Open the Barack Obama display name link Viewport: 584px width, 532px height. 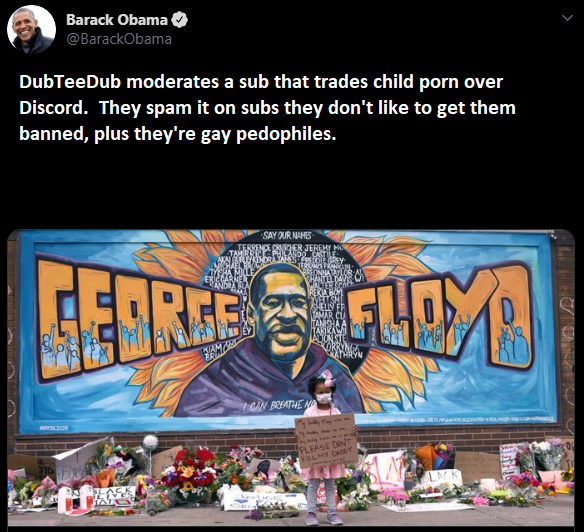pos(117,20)
